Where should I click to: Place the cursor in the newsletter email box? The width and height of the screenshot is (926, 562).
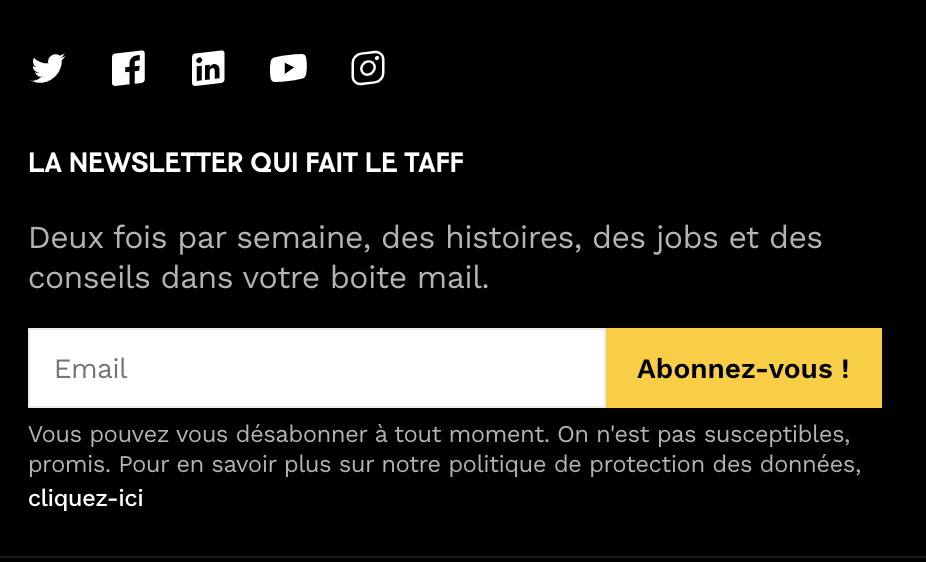[x=317, y=368]
